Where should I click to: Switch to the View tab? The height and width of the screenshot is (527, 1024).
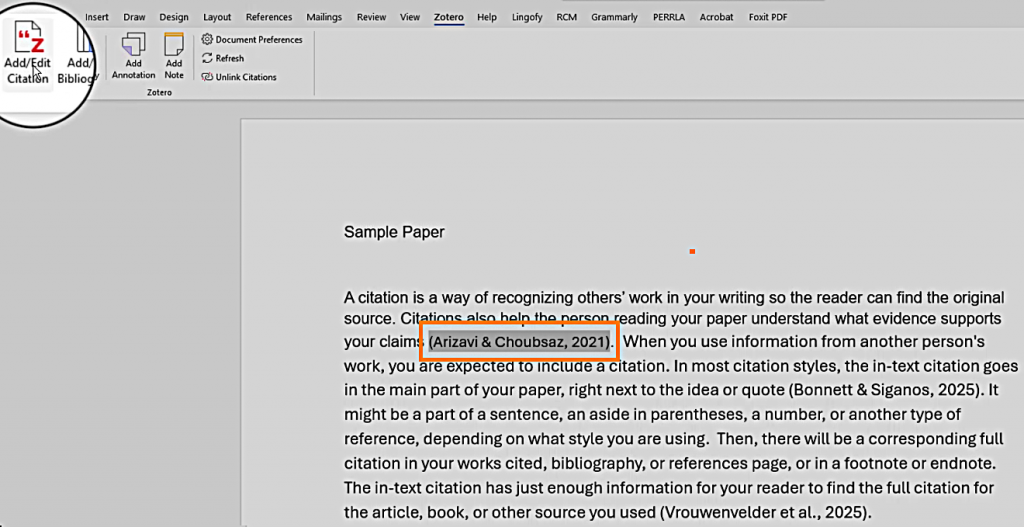click(410, 17)
